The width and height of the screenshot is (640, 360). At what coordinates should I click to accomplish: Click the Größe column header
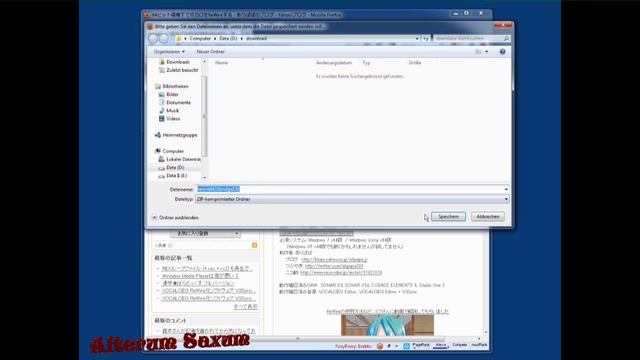(415, 63)
